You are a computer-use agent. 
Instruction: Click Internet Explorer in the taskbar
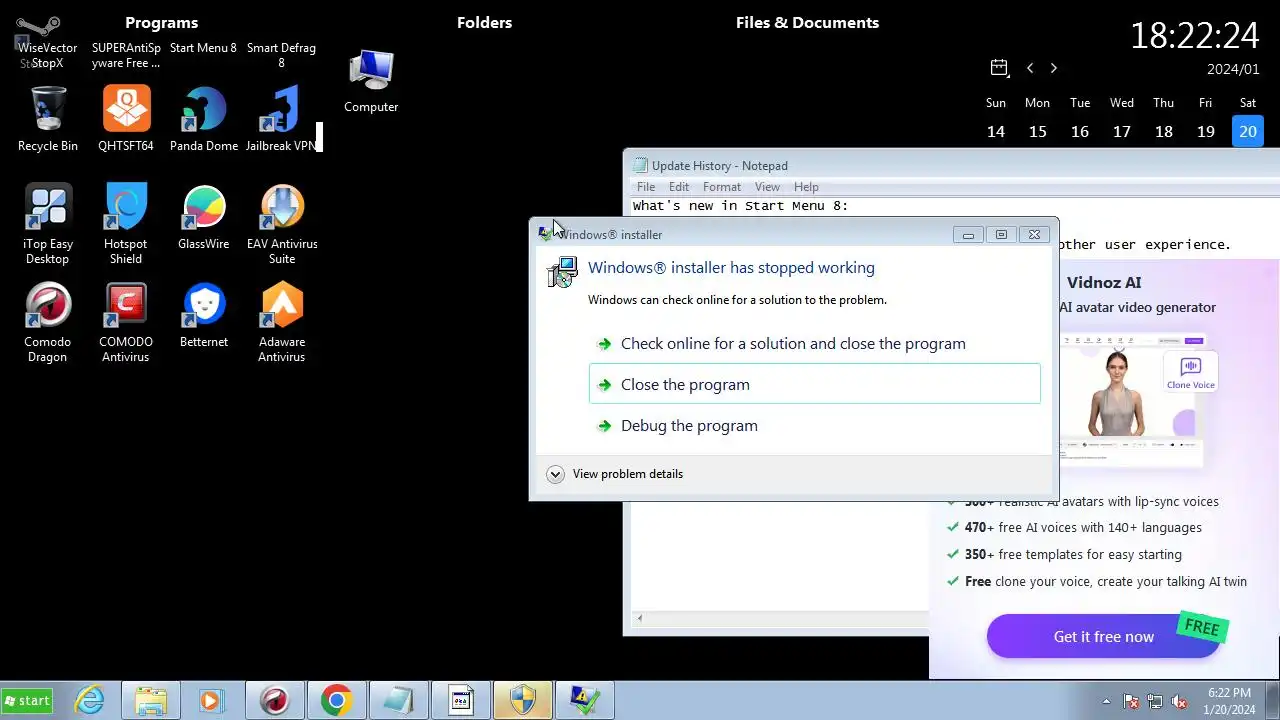click(x=90, y=701)
